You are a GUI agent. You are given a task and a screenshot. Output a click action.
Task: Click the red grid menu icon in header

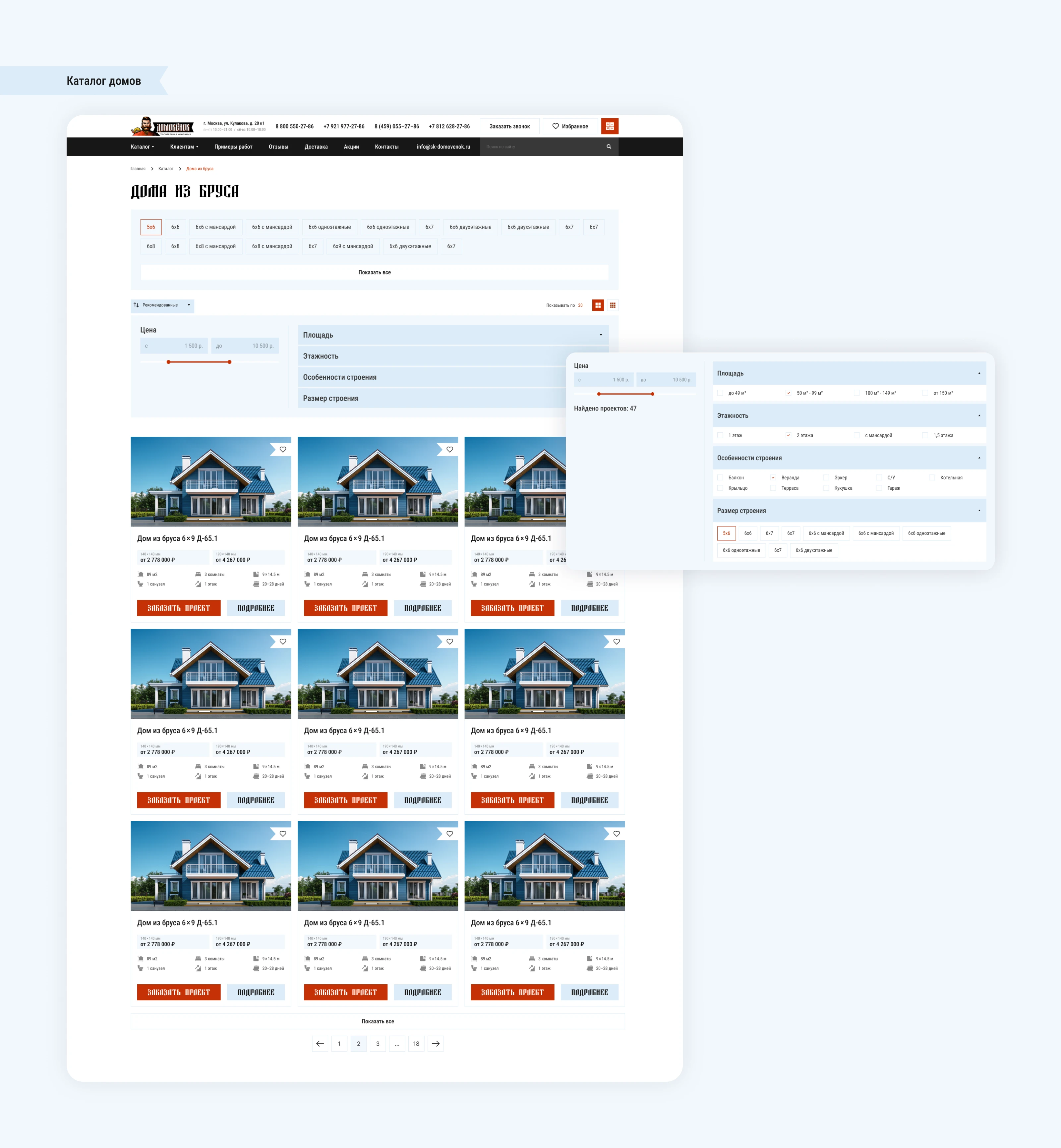pos(609,126)
